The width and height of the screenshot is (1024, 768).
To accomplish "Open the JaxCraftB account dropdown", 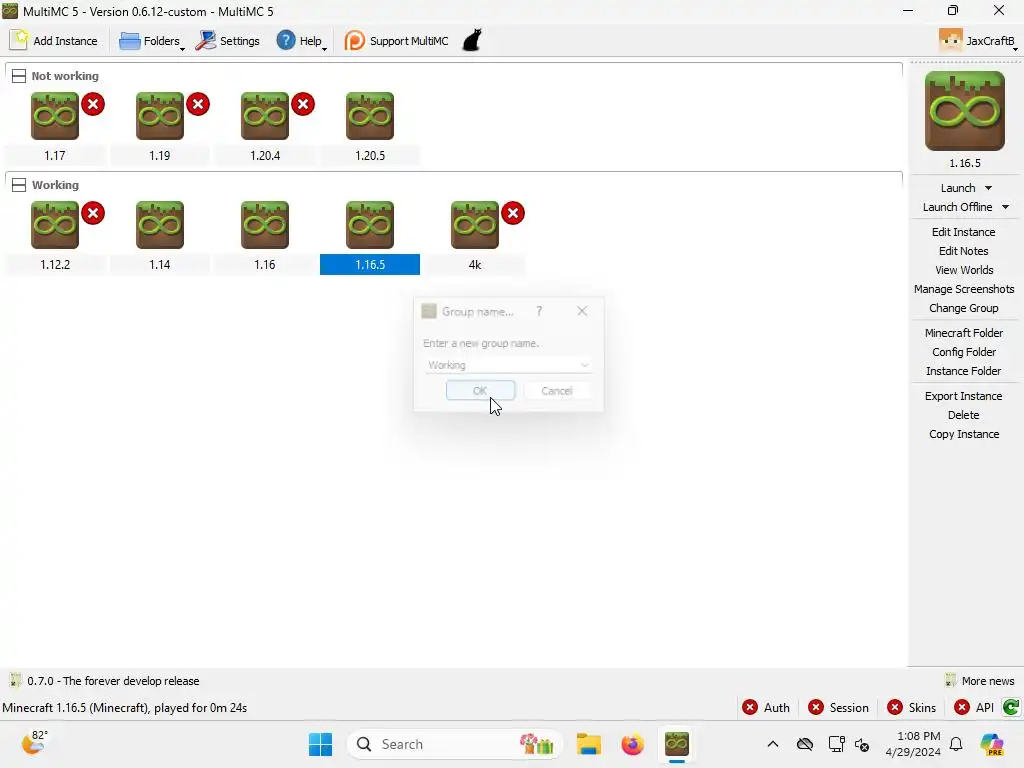I will [978, 40].
